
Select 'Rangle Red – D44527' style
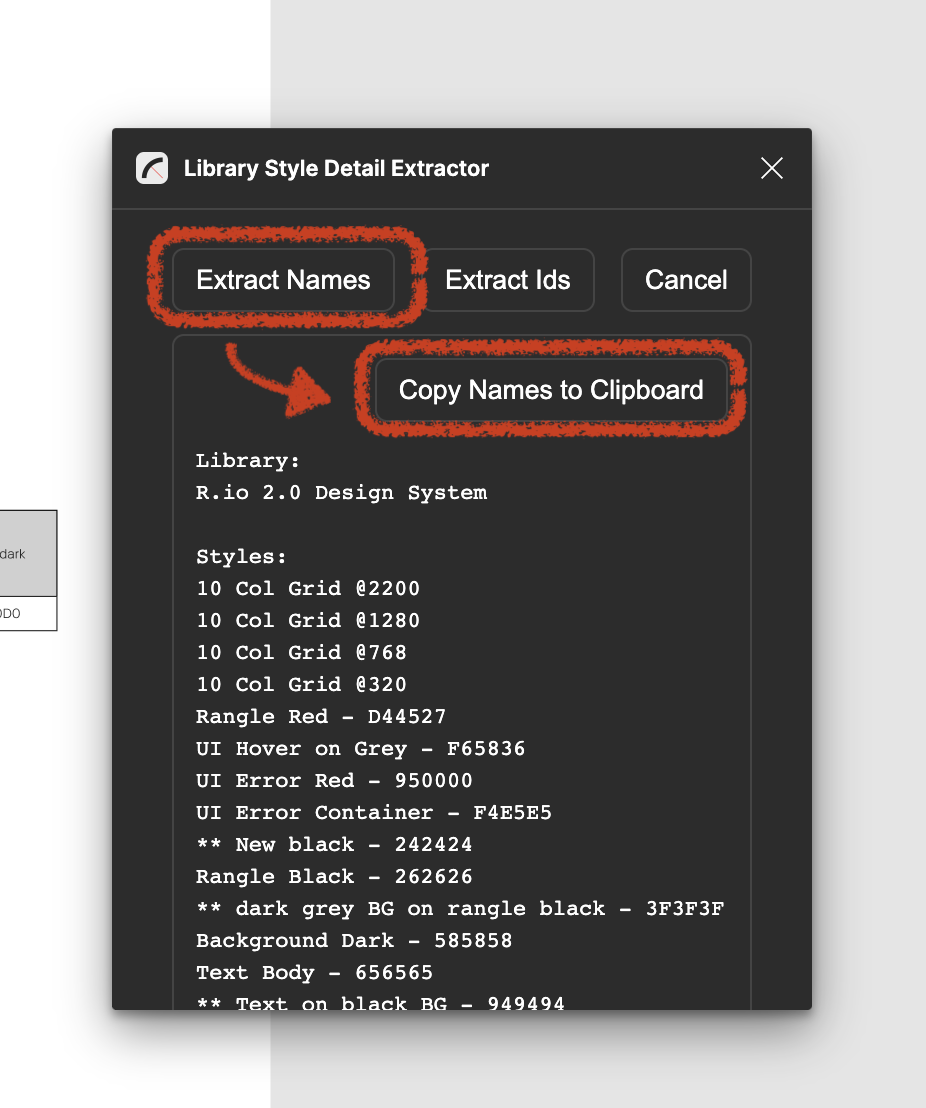(x=322, y=717)
